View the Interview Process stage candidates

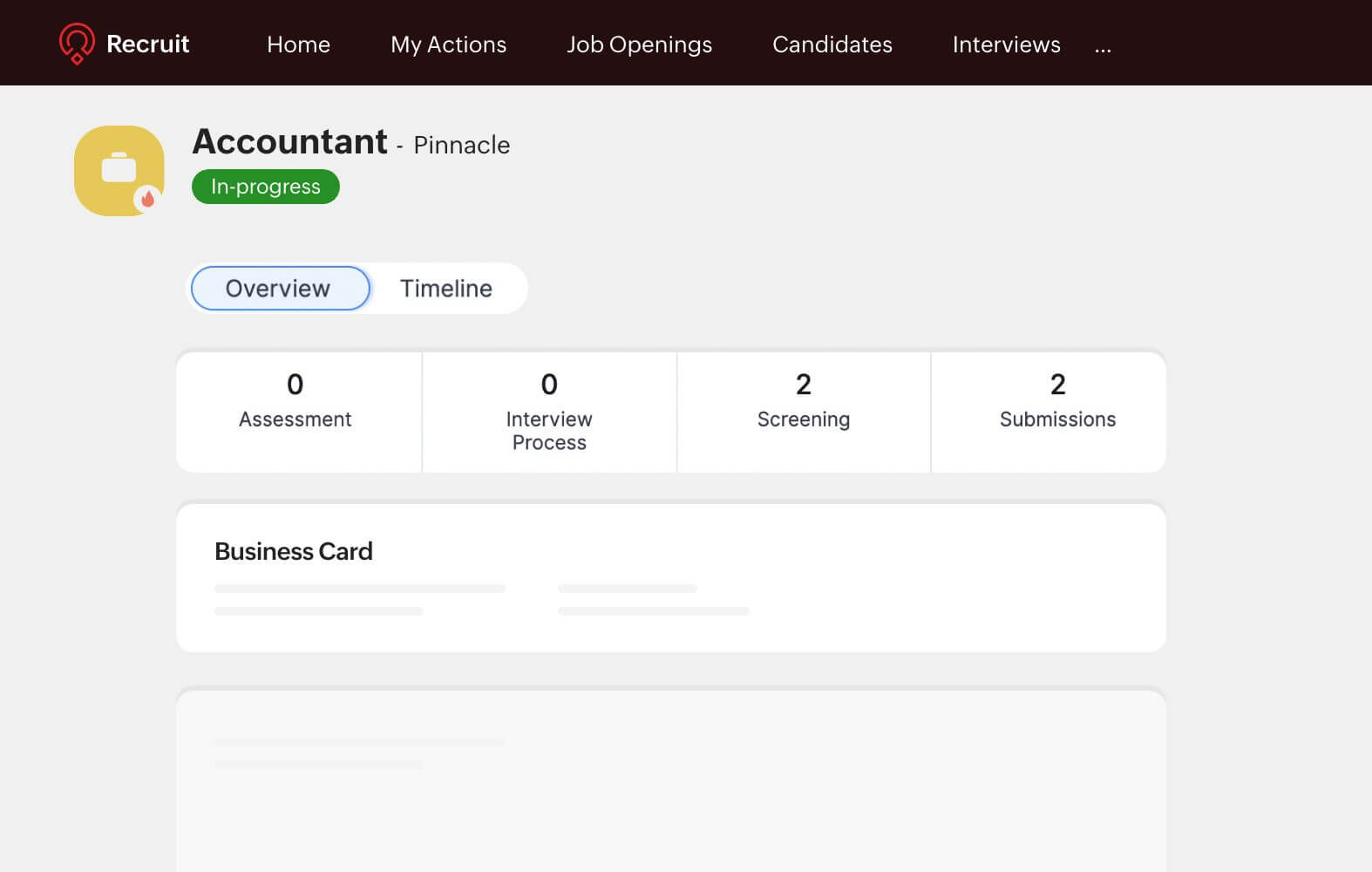549,412
